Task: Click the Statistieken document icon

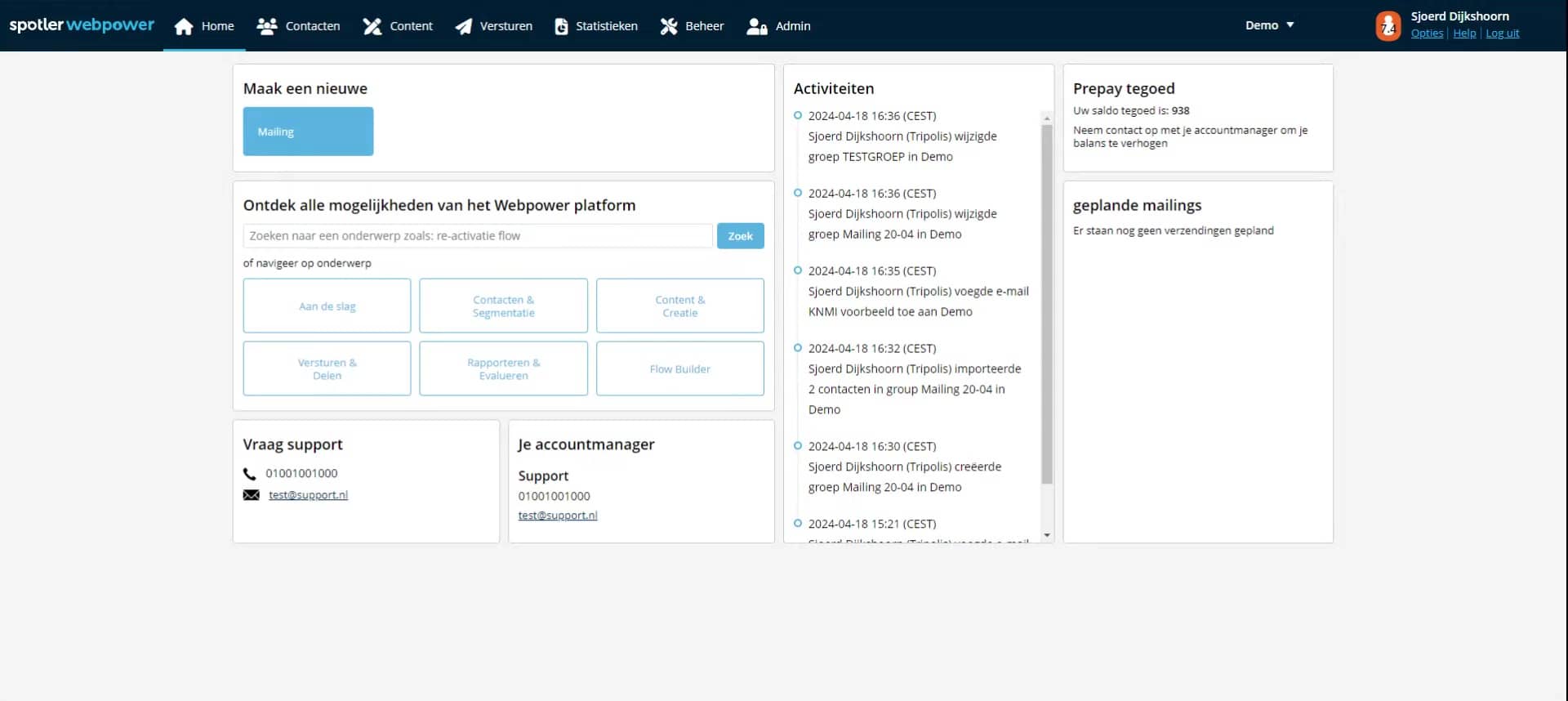Action: pos(561,26)
